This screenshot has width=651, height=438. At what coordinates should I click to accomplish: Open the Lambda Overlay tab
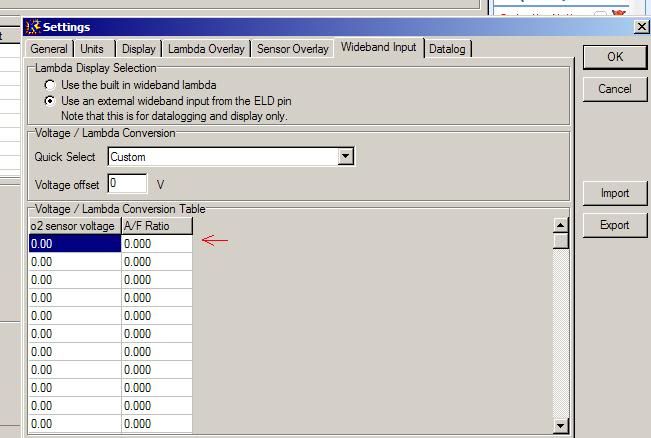tap(205, 49)
